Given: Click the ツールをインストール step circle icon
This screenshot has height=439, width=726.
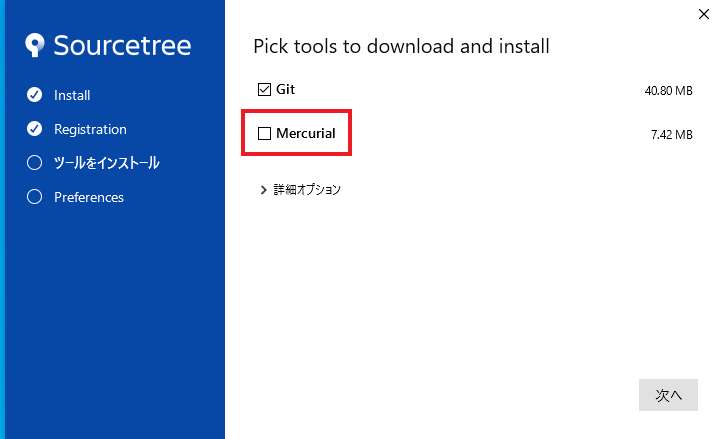Looking at the screenshot, I should tap(34, 163).
